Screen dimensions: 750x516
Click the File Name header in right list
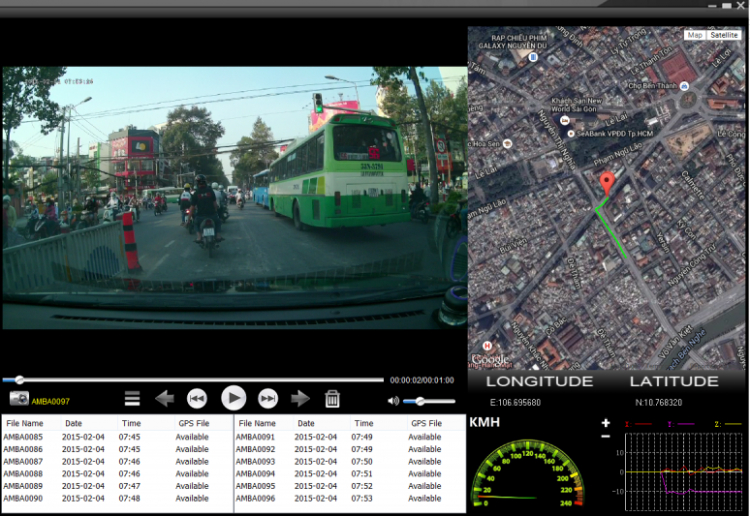pos(257,423)
